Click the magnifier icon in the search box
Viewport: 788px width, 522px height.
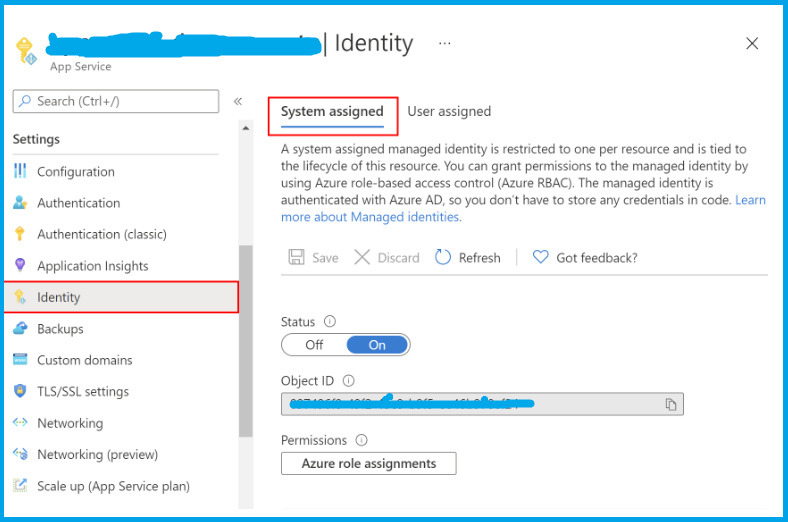(x=24, y=101)
